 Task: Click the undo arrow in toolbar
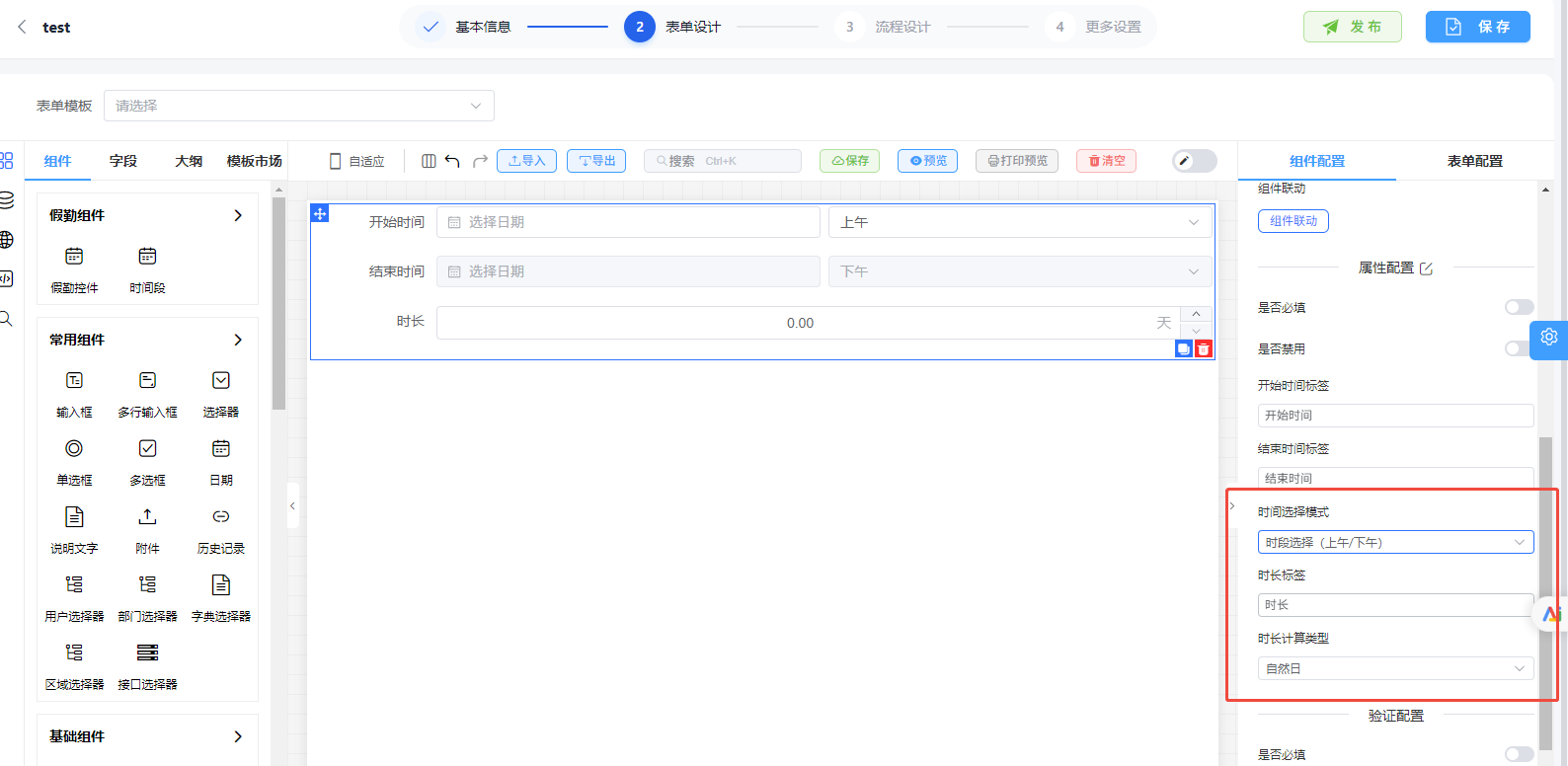(x=452, y=161)
